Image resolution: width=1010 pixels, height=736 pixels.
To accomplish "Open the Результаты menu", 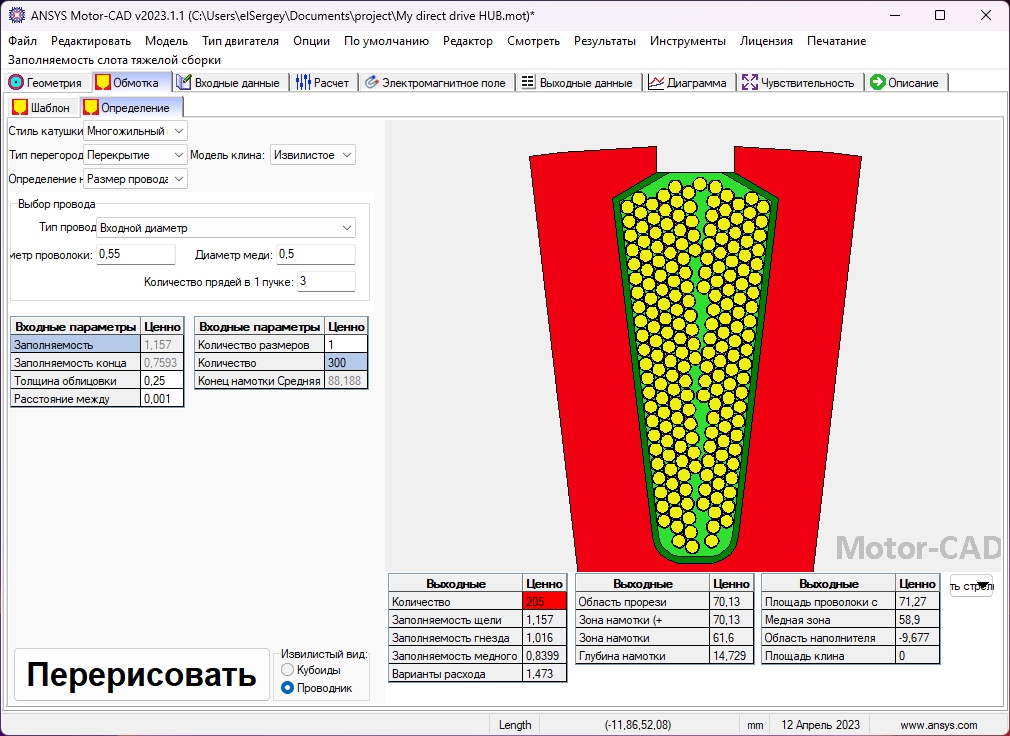I will point(604,41).
